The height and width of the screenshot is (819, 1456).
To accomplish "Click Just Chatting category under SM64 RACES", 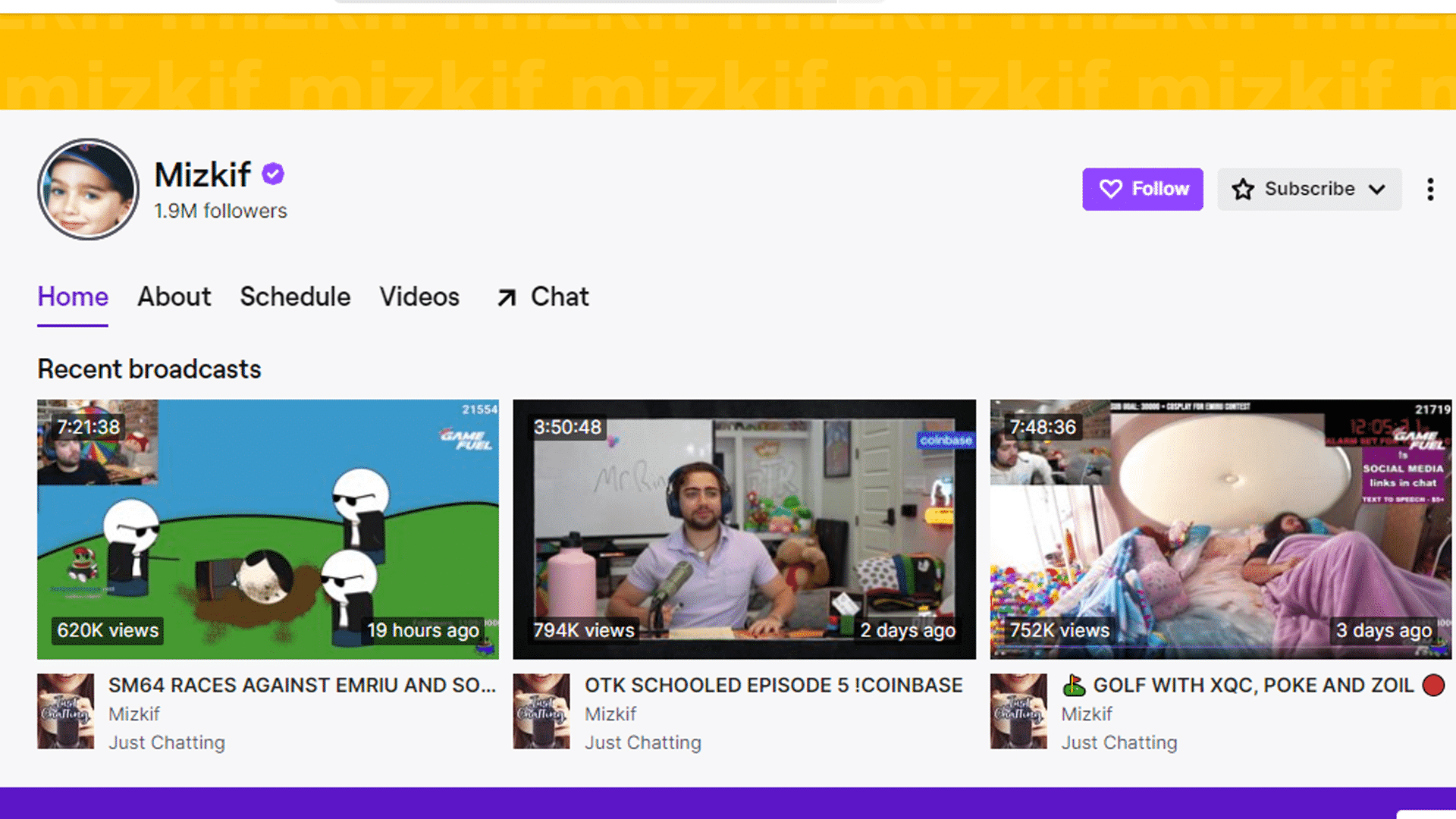I will (x=167, y=742).
